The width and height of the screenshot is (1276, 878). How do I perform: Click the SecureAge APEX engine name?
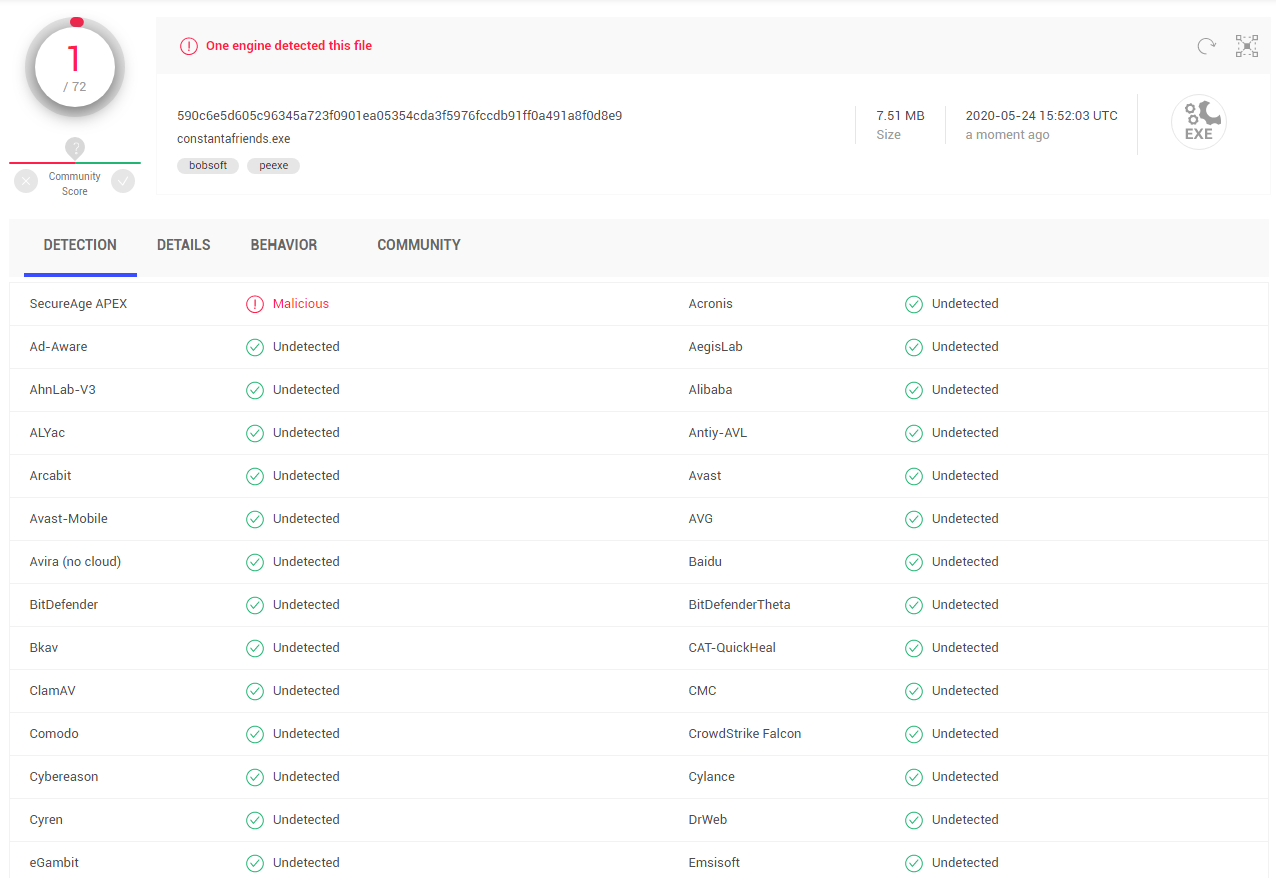coord(79,304)
